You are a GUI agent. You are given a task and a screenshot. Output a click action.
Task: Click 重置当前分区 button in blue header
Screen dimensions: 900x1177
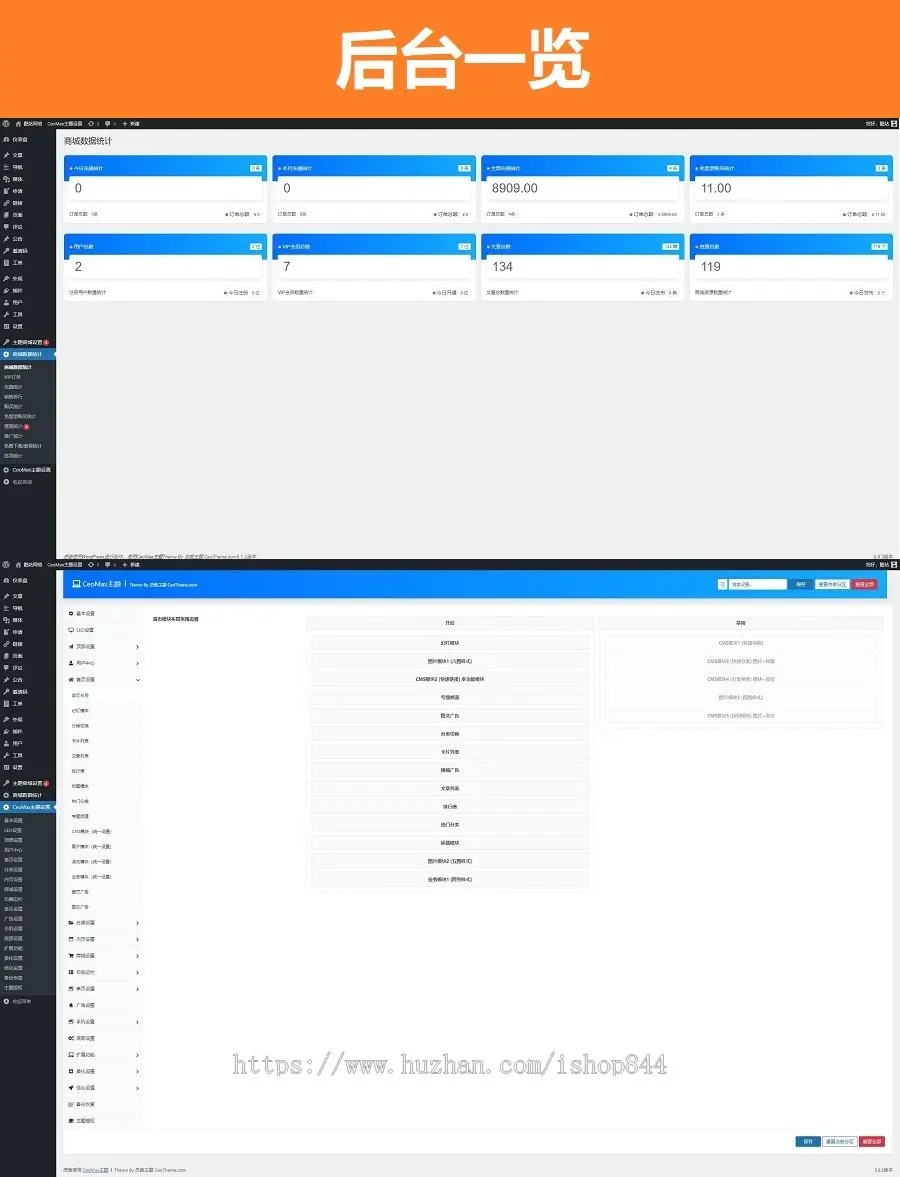832,584
